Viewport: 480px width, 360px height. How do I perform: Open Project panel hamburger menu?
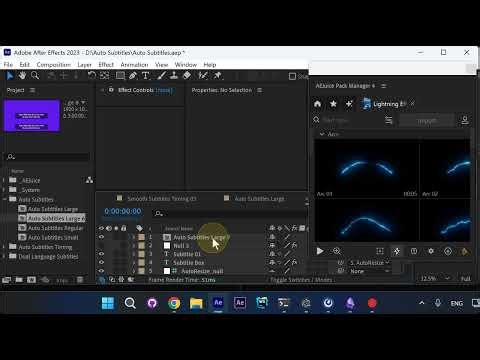pyautogui.click(x=32, y=90)
